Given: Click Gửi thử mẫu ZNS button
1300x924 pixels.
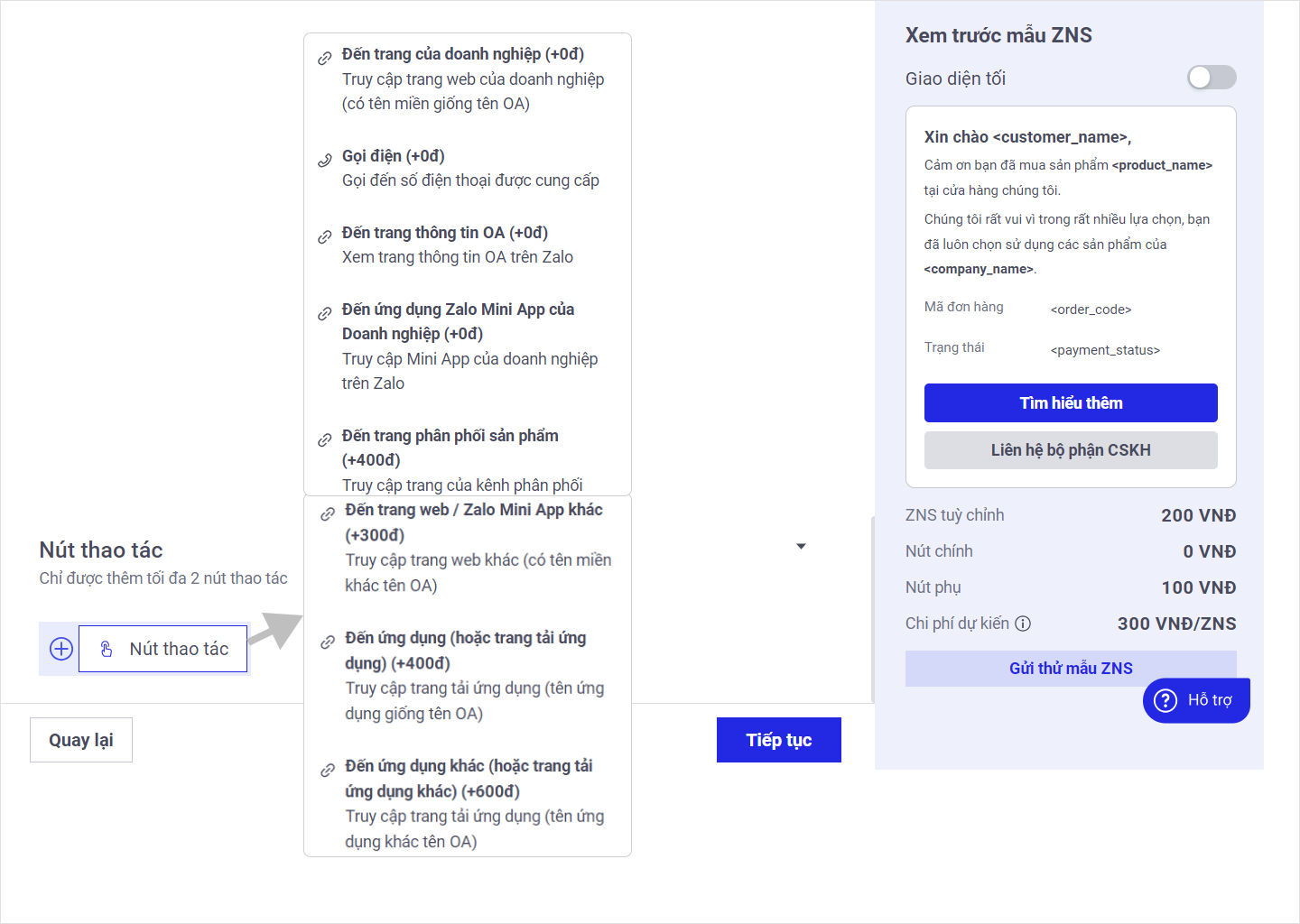Looking at the screenshot, I should click(1071, 669).
